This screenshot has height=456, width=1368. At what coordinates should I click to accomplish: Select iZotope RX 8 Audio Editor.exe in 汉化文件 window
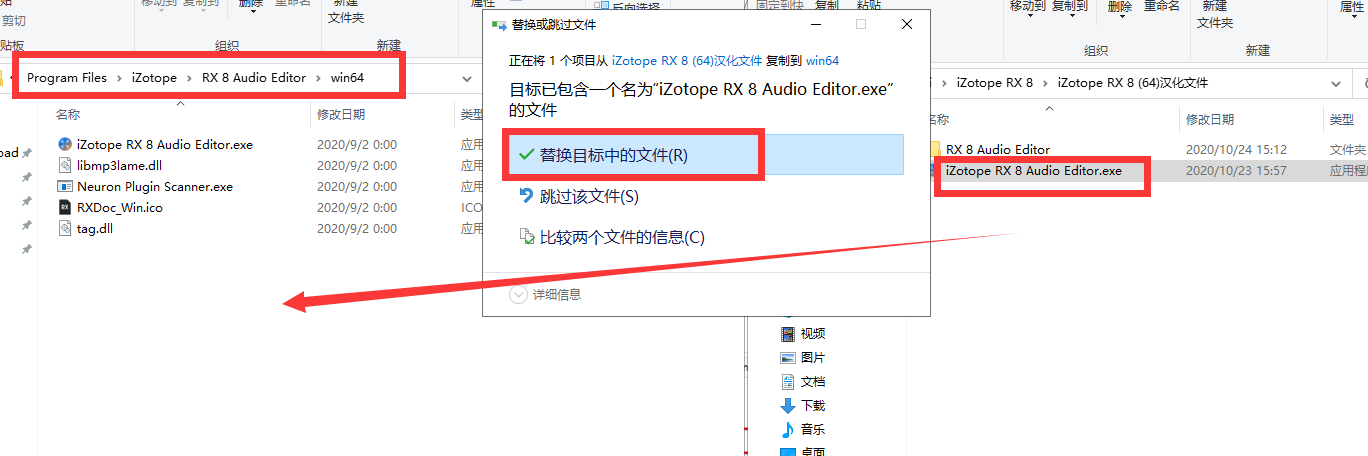[1034, 170]
